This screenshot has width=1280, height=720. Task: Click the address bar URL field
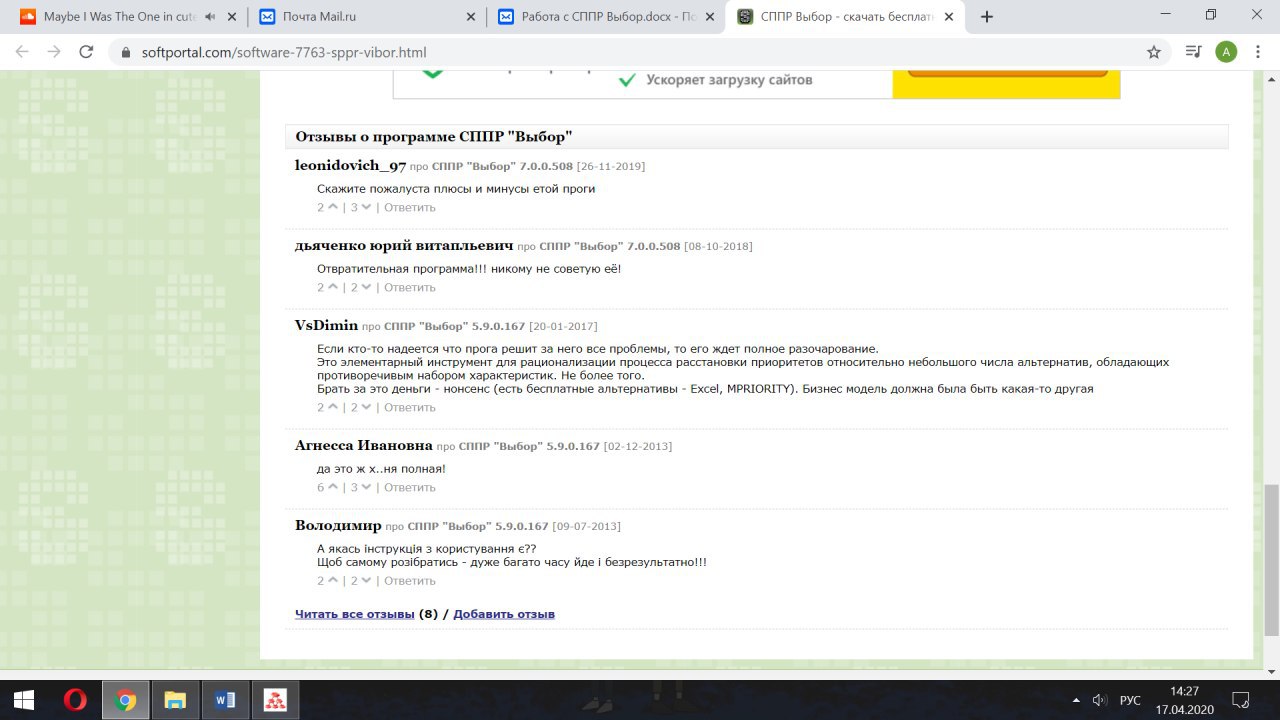click(x=640, y=52)
